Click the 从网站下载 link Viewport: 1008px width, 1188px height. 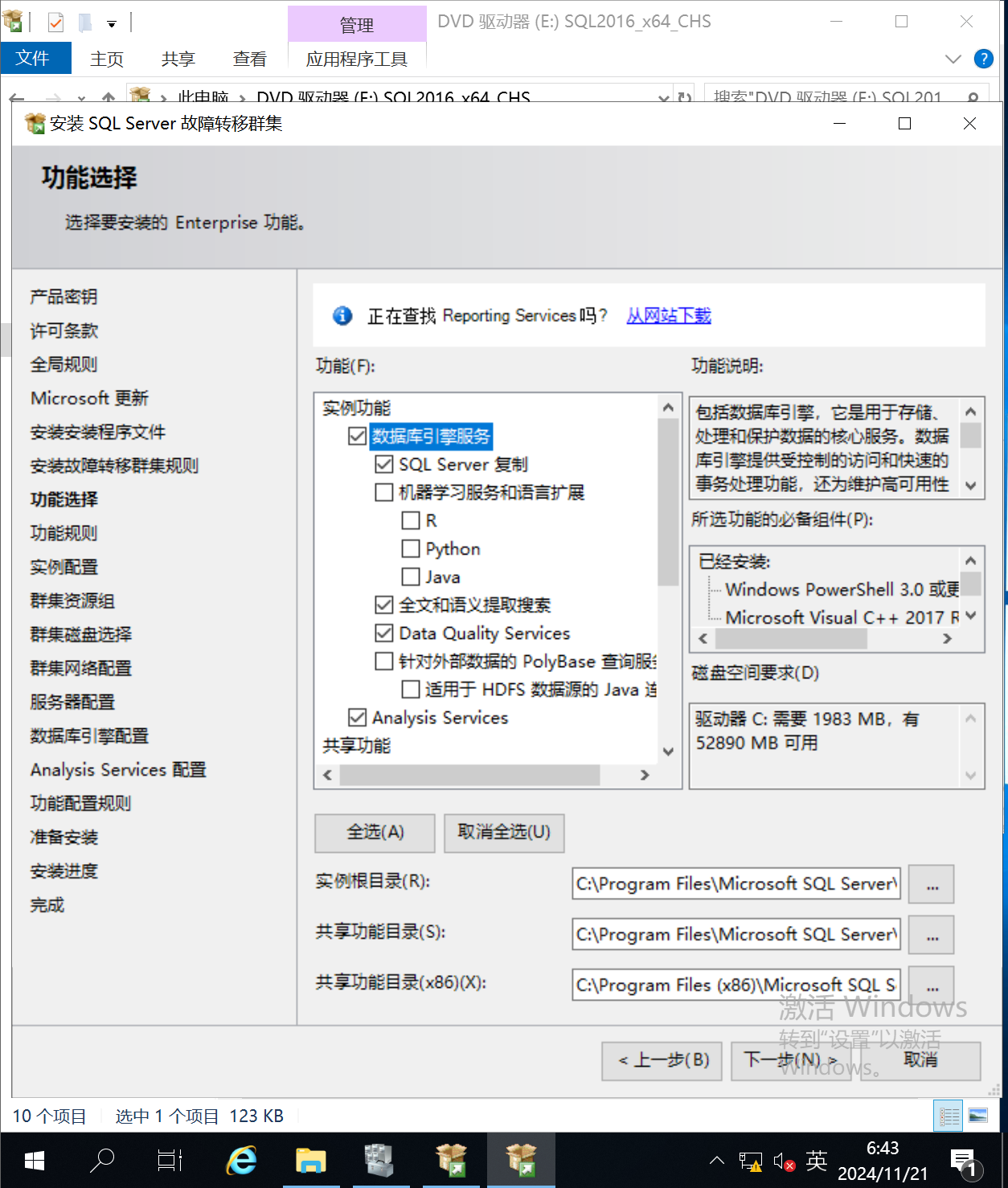669,316
